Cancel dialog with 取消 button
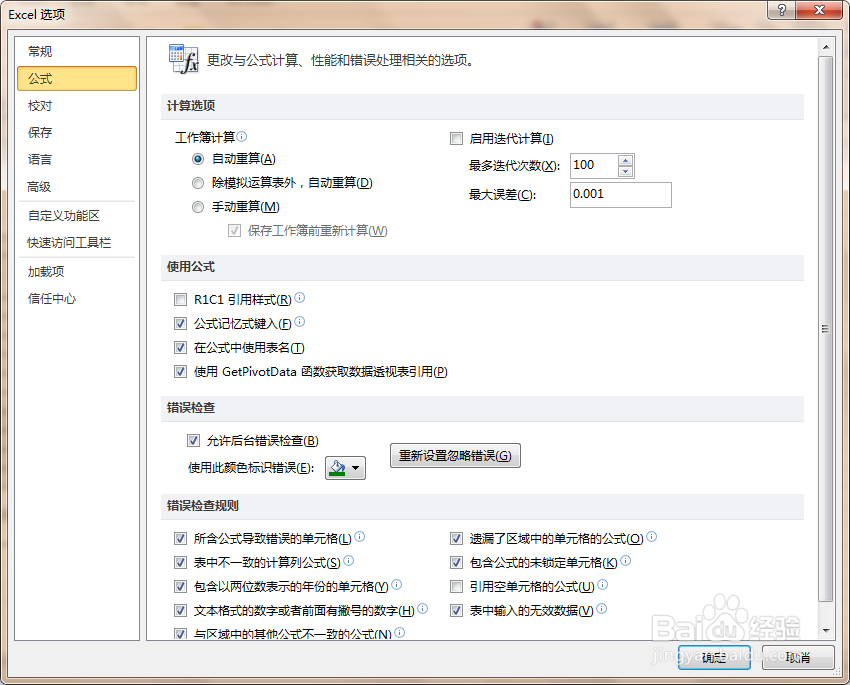850x685 pixels. pyautogui.click(x=798, y=657)
